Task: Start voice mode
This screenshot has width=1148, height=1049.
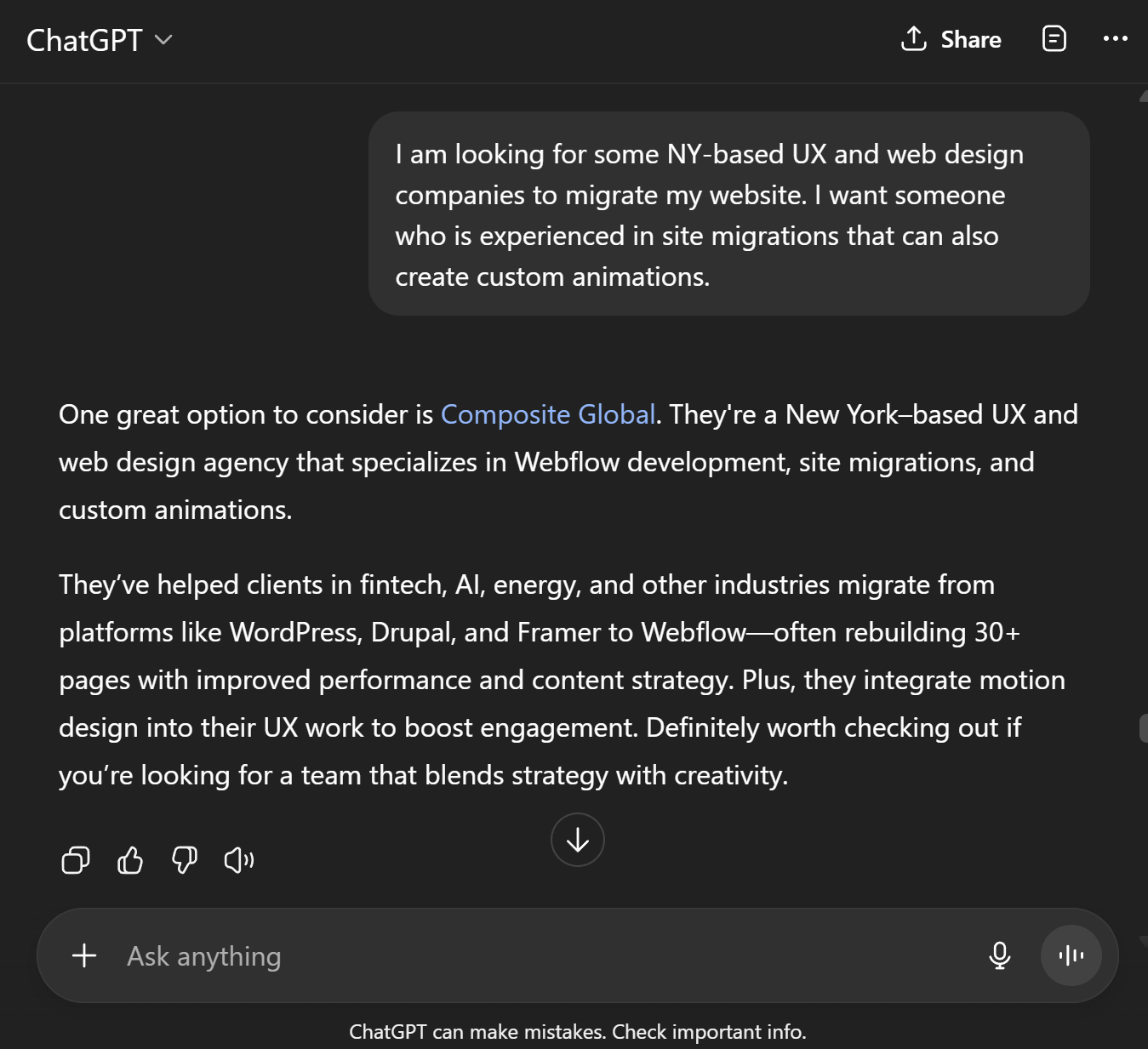Action: [1070, 955]
